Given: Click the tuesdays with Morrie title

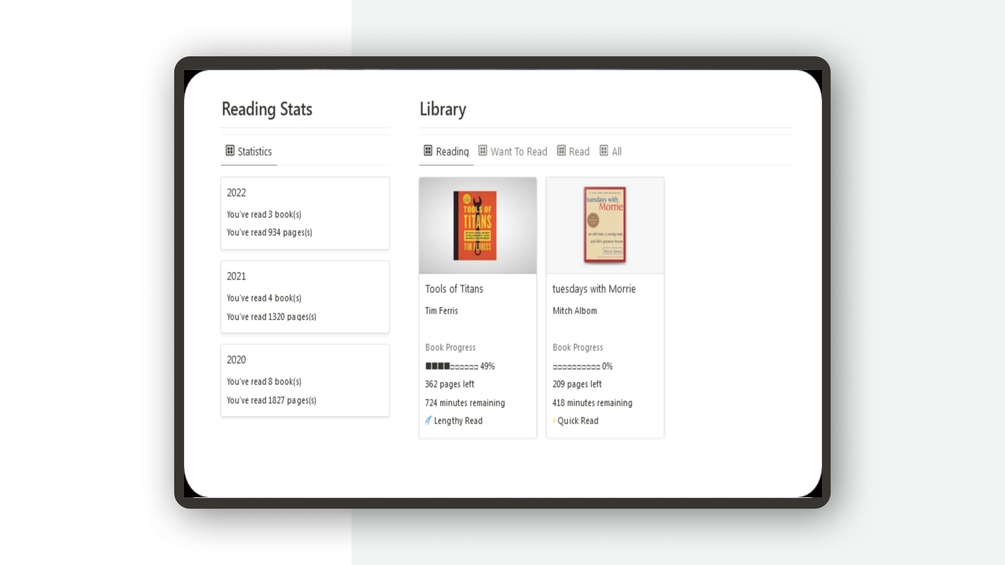Looking at the screenshot, I should (594, 289).
